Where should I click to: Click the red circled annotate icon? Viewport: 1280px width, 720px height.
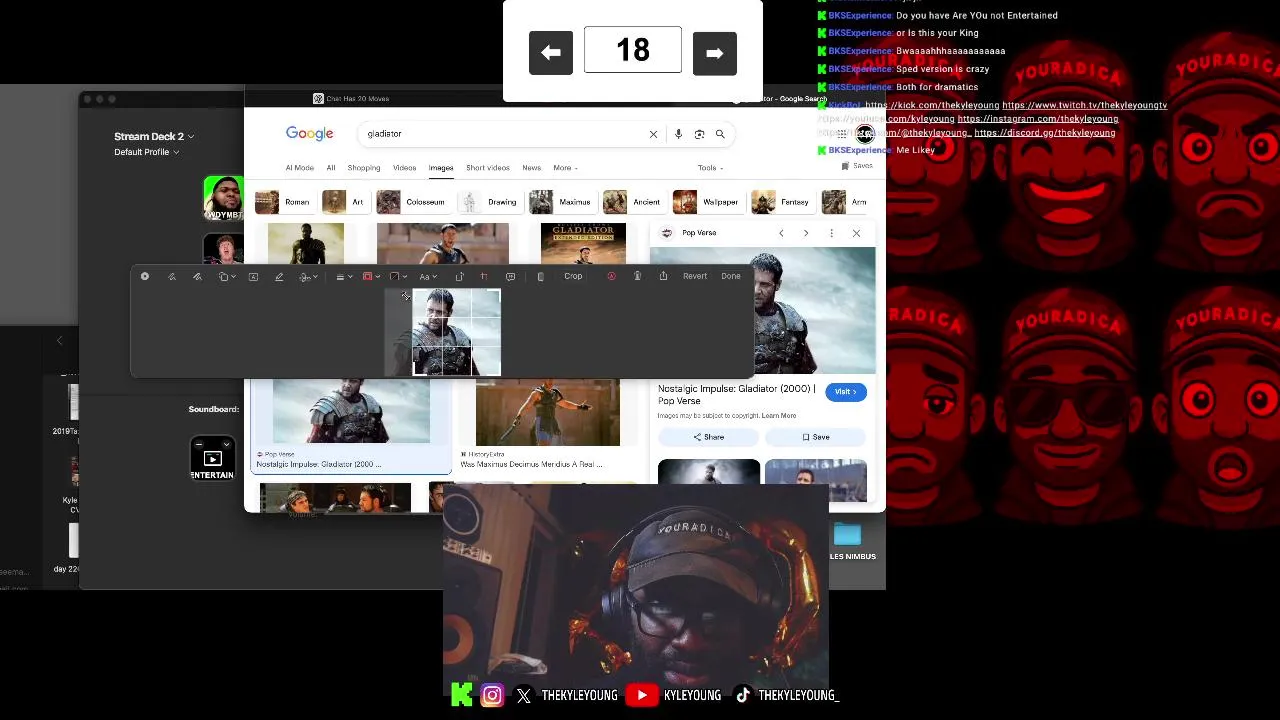click(x=611, y=277)
